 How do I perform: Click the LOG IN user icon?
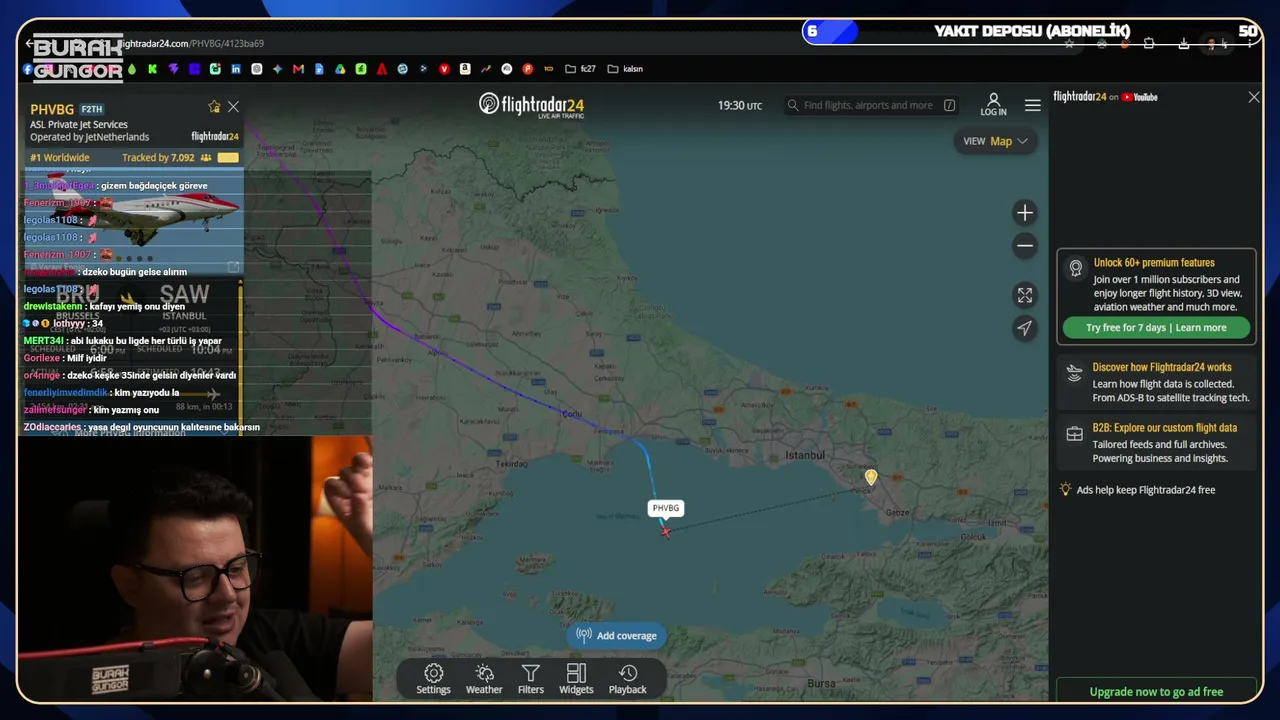click(993, 105)
